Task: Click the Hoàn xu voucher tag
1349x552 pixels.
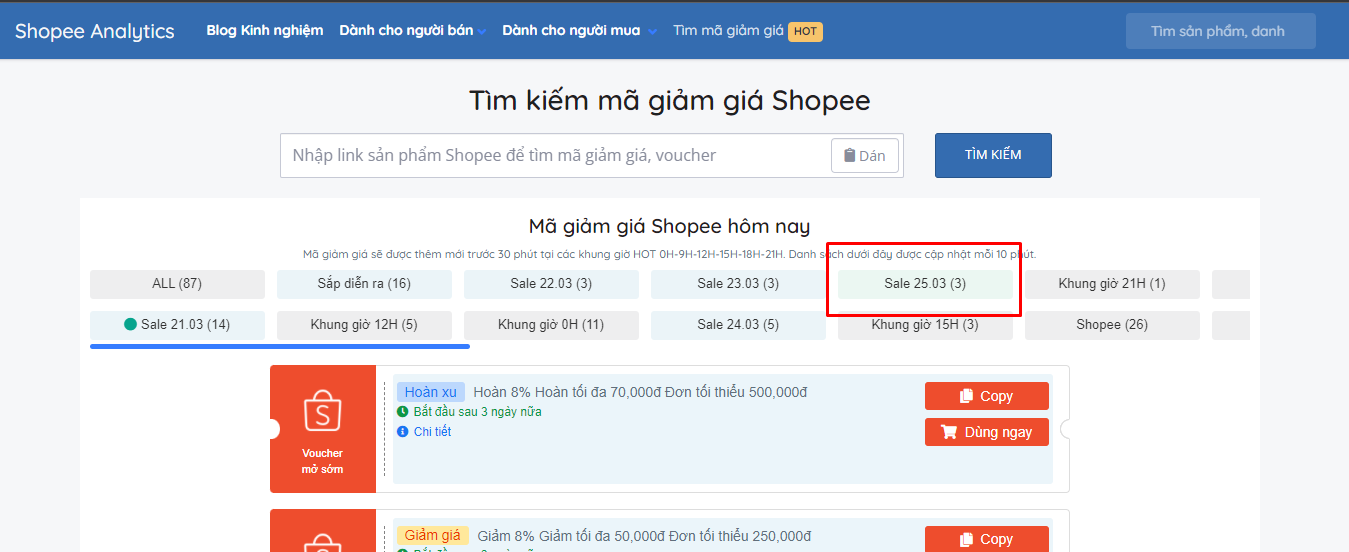Action: (x=430, y=392)
